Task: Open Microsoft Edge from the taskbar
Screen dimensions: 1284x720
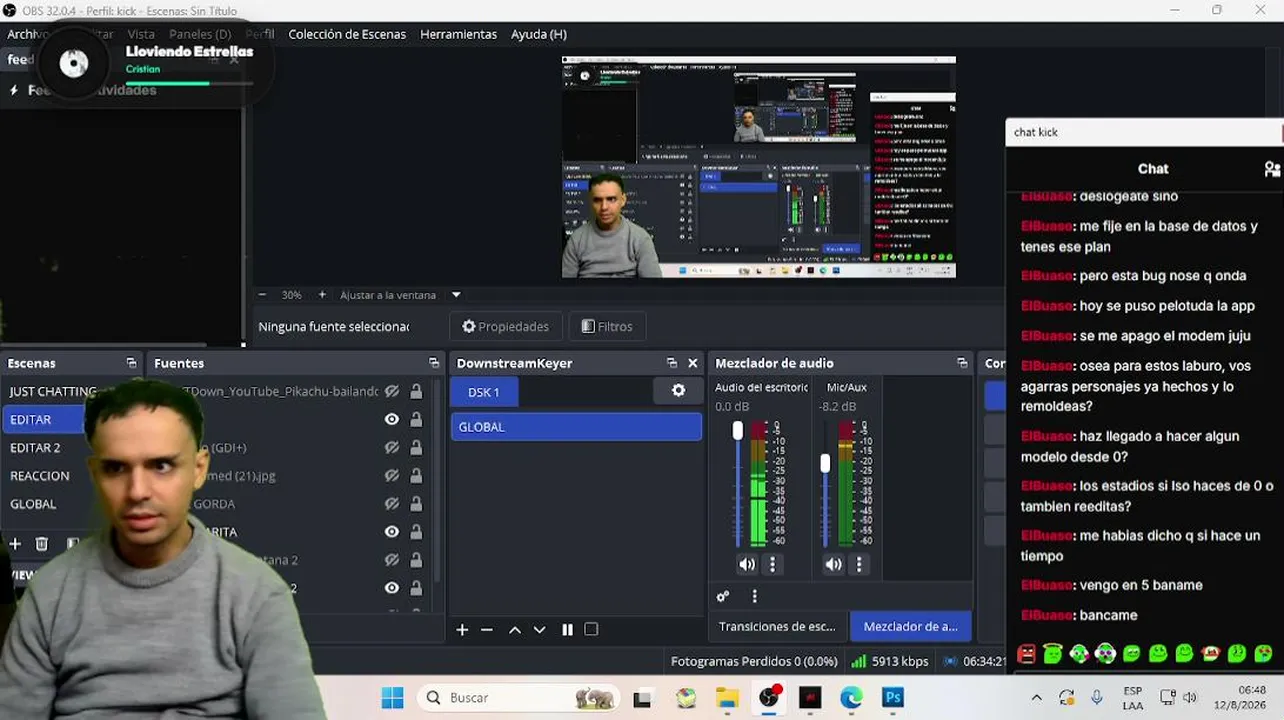Action: pyautogui.click(x=851, y=698)
